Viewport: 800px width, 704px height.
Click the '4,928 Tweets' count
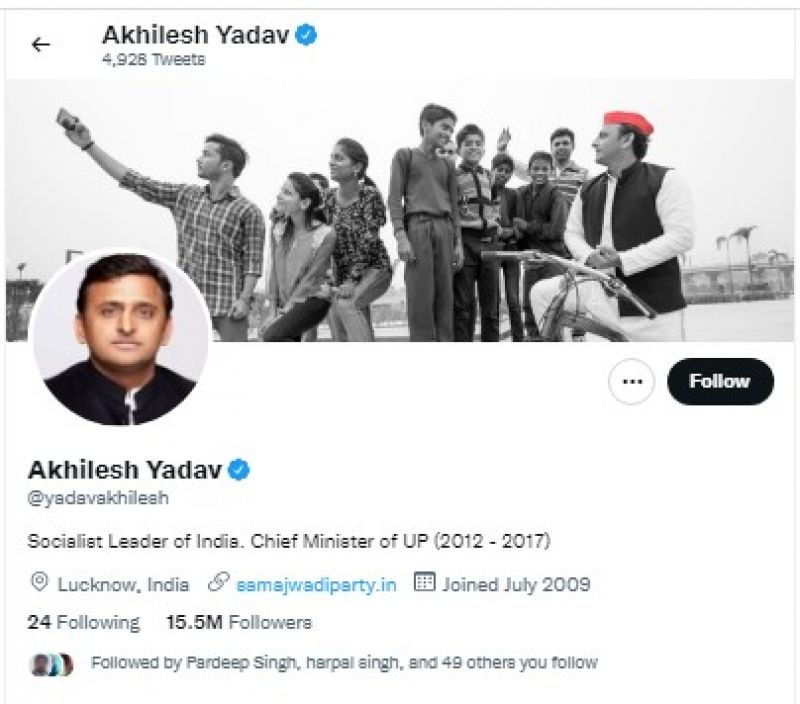[152, 60]
